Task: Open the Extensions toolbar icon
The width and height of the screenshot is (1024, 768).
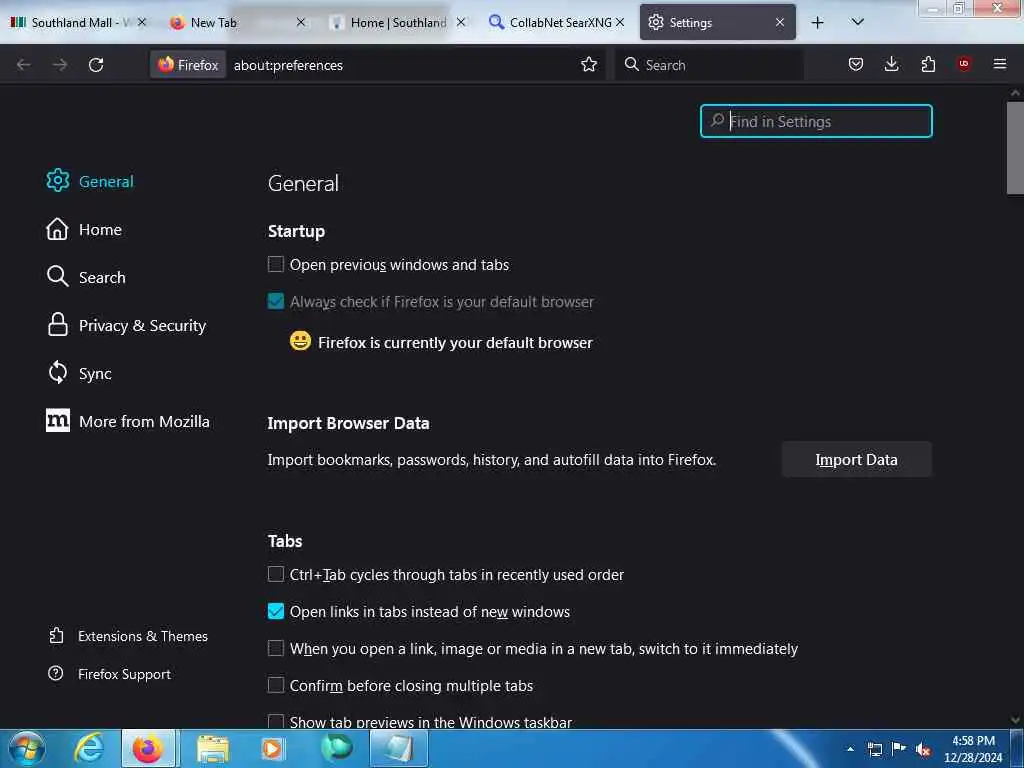Action: (x=928, y=64)
